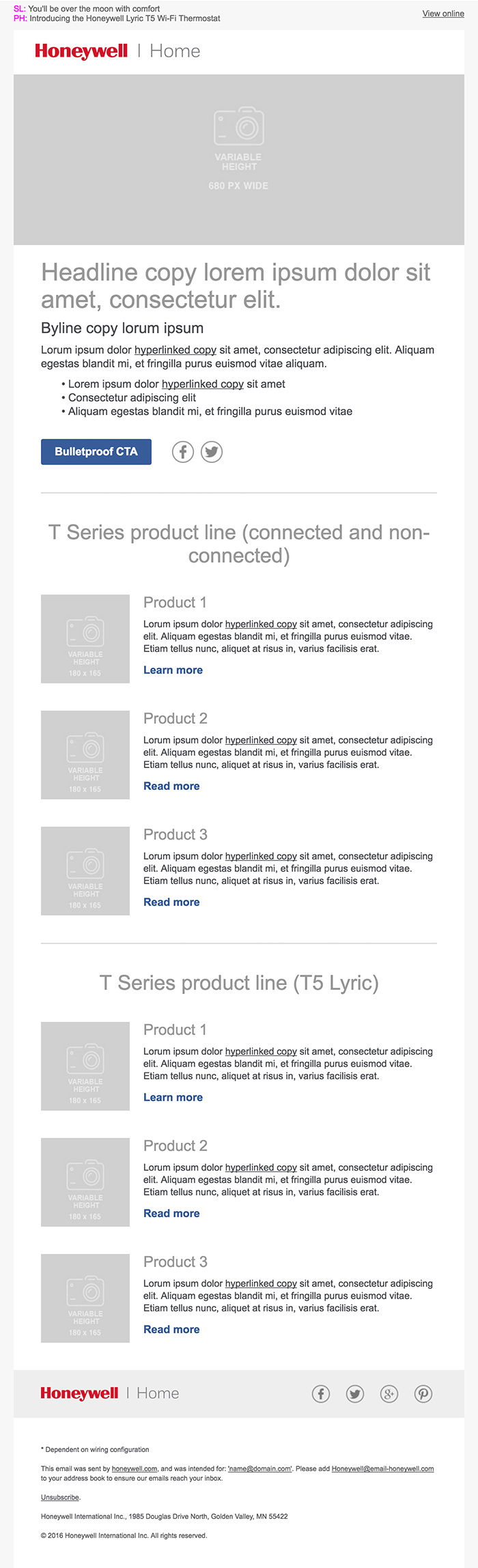
Task: Click the Honeywell@email-honeywell.com address link
Action: coord(382,1469)
